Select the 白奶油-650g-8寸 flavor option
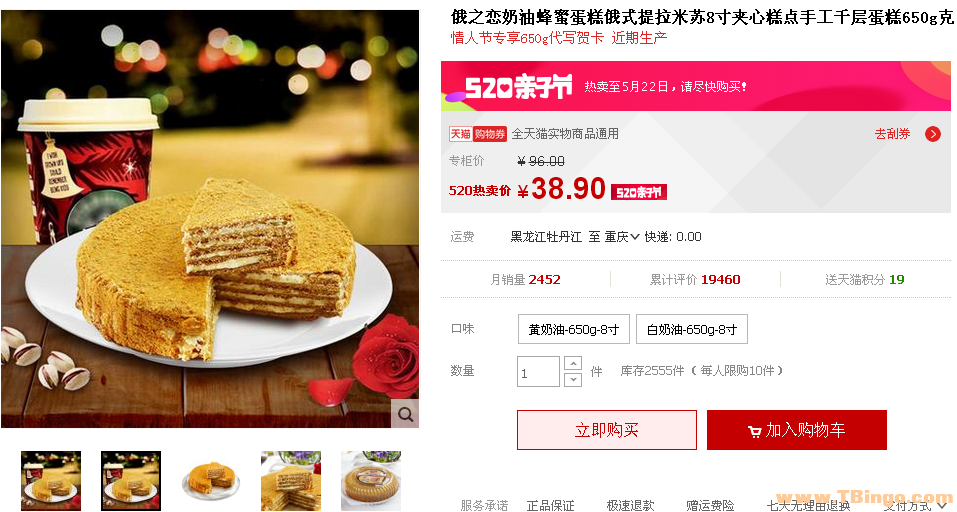Image resolution: width=957 pixels, height=512 pixels. pos(692,330)
